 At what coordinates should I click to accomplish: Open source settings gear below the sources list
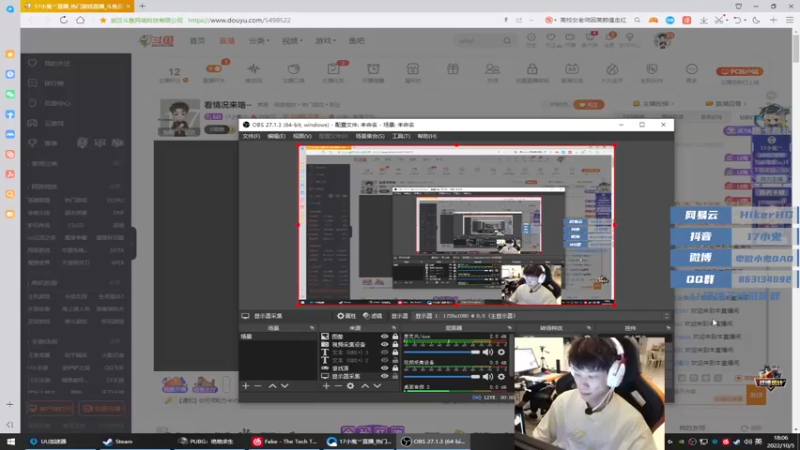[x=351, y=386]
